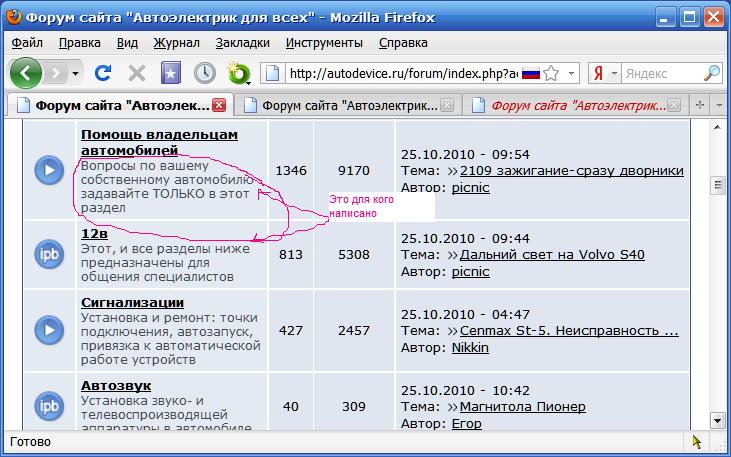Open the address bar history dropdown
731x457 pixels.
click(x=571, y=74)
